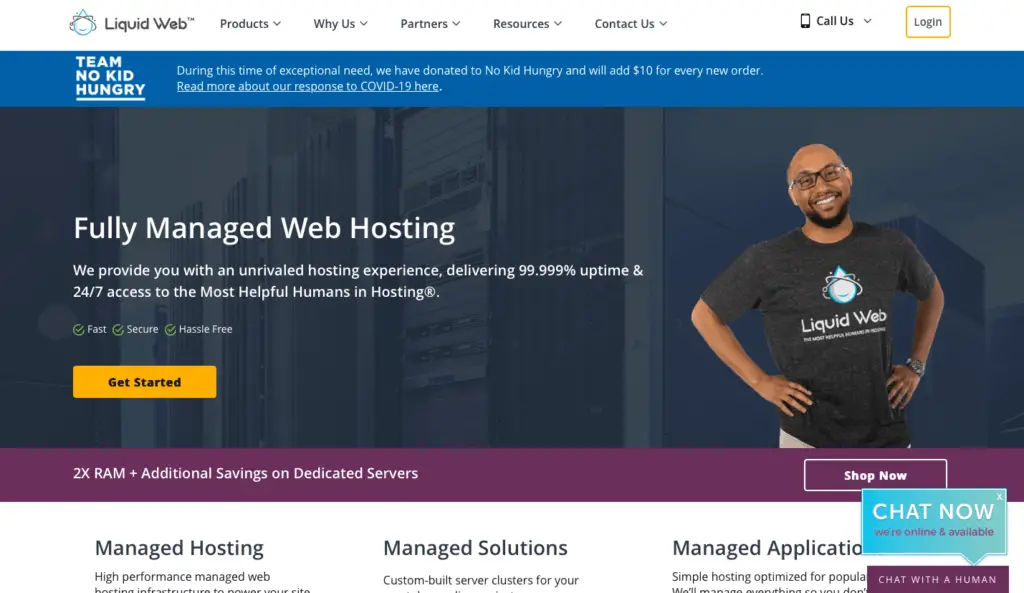The image size is (1024, 593).
Task: Expand the Contact Us chevron
Action: (x=663, y=24)
